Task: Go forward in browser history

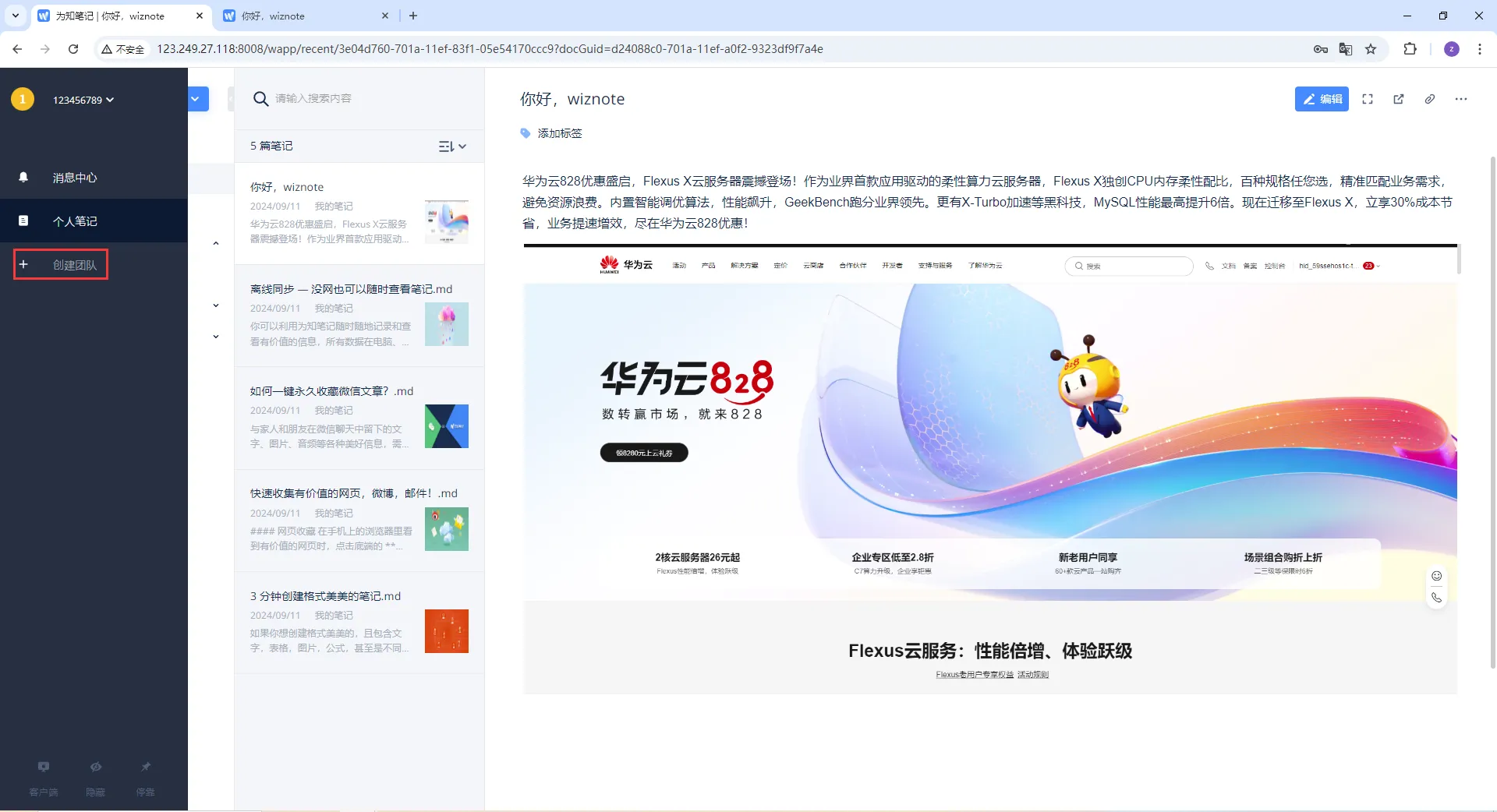Action: (x=45, y=49)
